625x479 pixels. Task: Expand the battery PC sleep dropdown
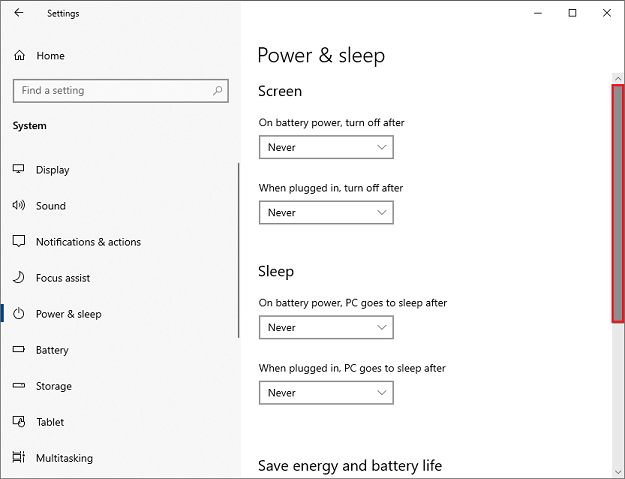click(326, 328)
